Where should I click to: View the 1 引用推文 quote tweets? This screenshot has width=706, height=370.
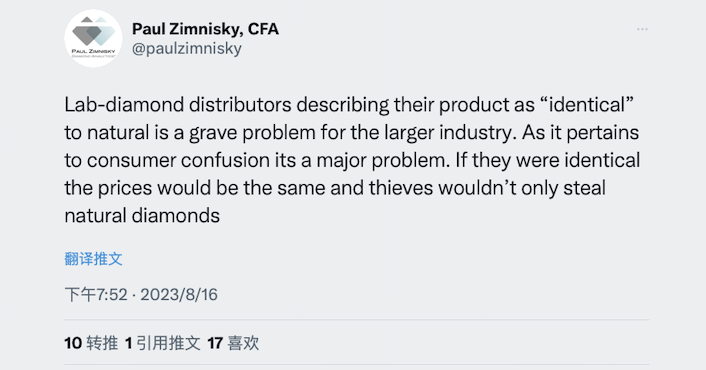(x=162, y=343)
